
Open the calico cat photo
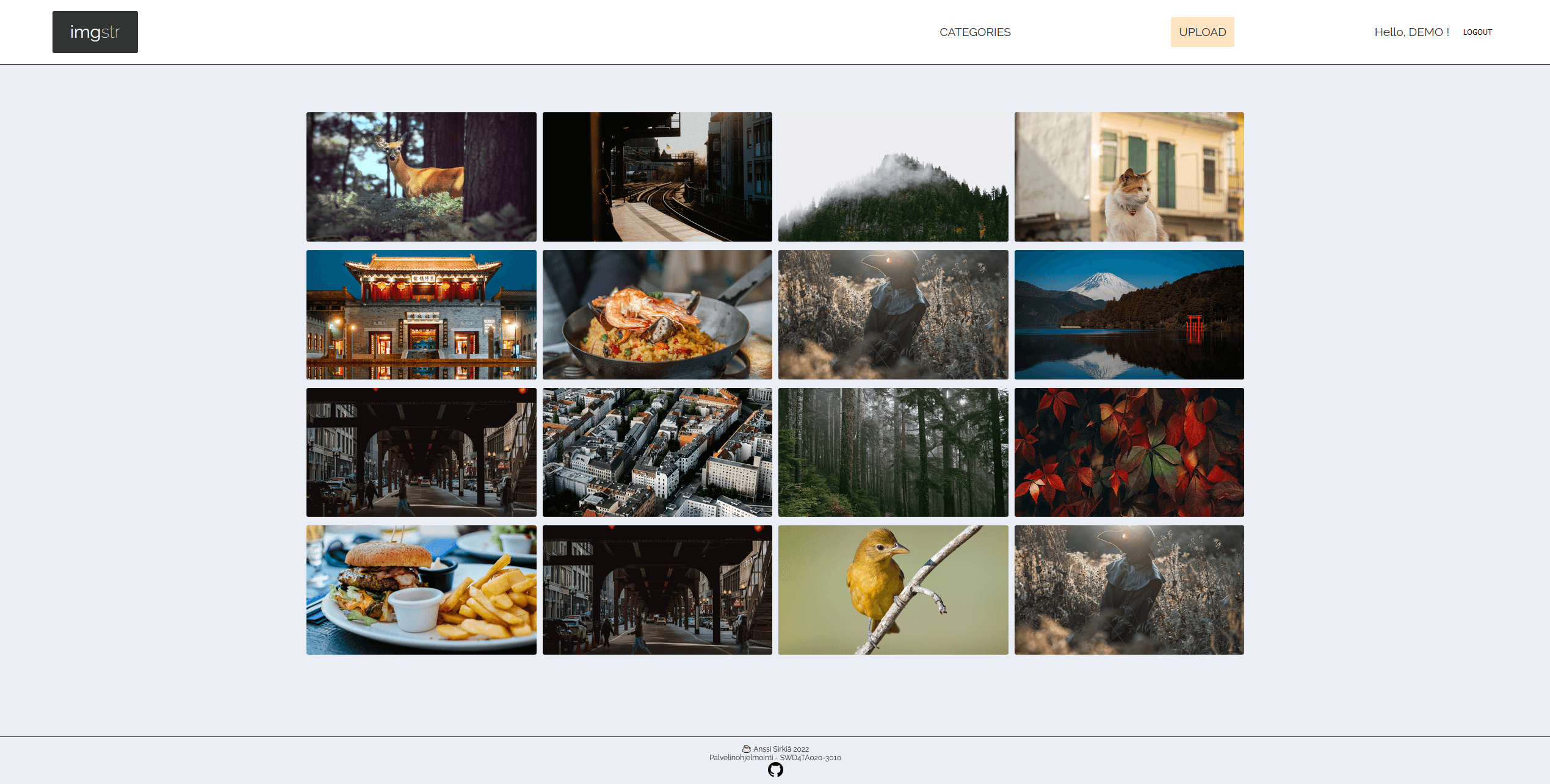pyautogui.click(x=1128, y=176)
